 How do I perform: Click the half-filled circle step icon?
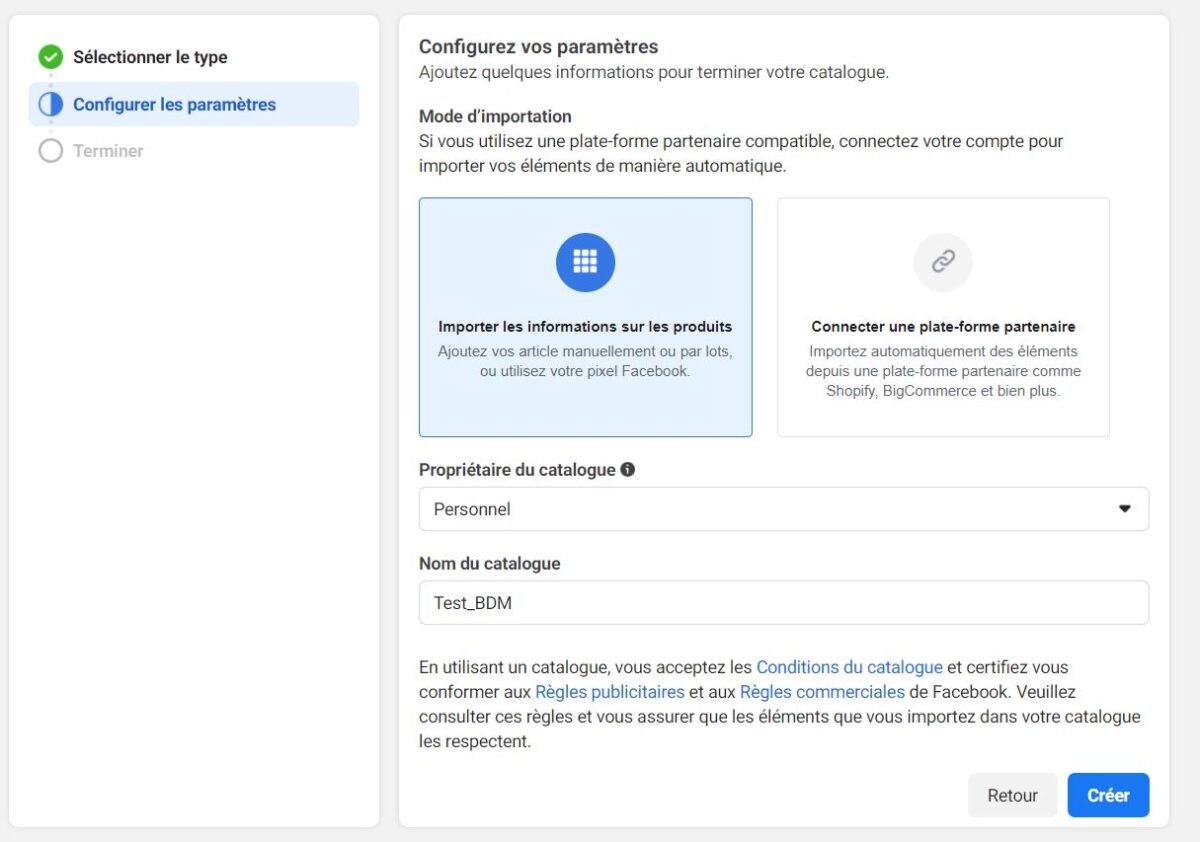(50, 104)
